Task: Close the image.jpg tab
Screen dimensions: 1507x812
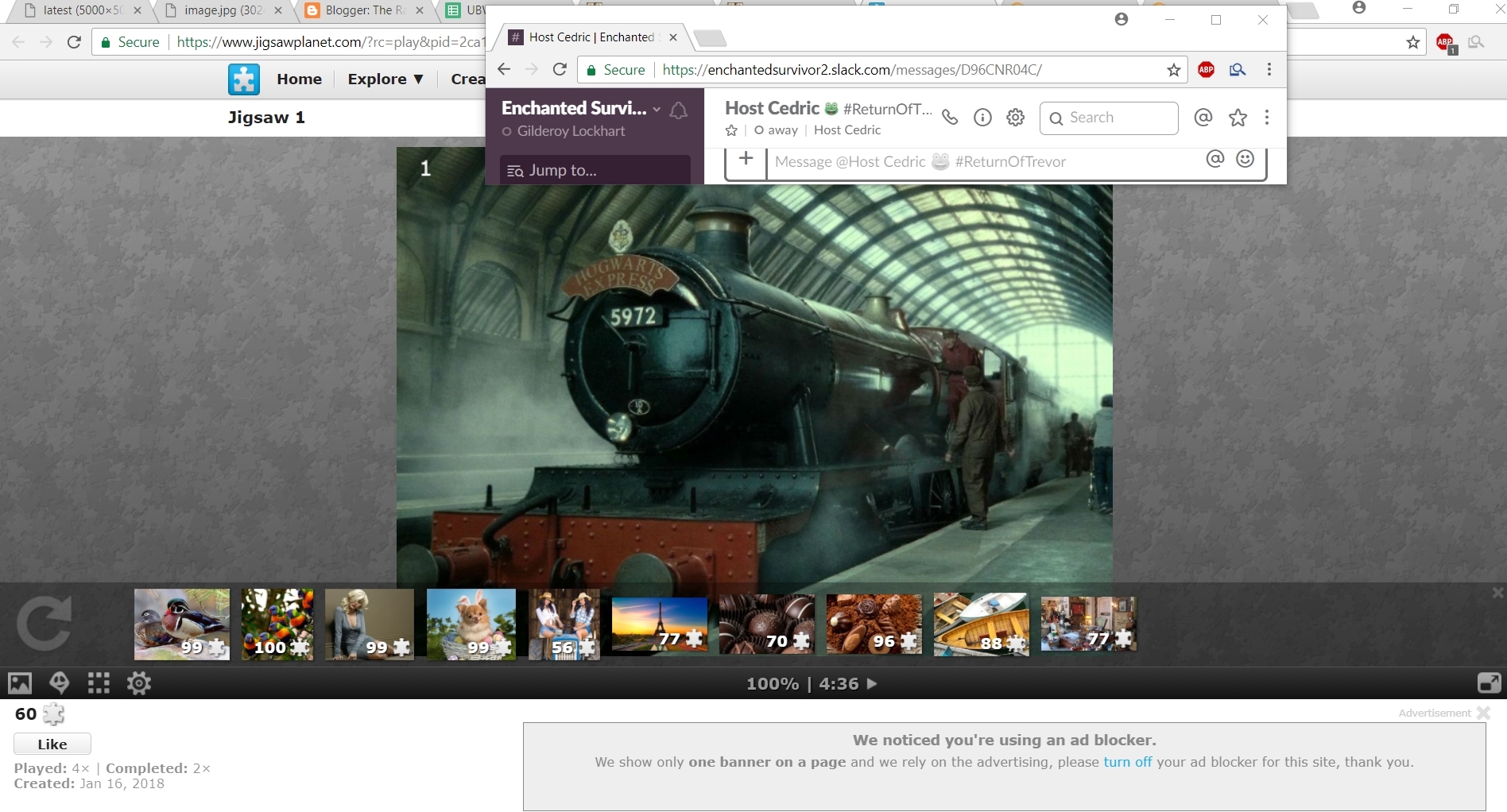Action: click(278, 10)
